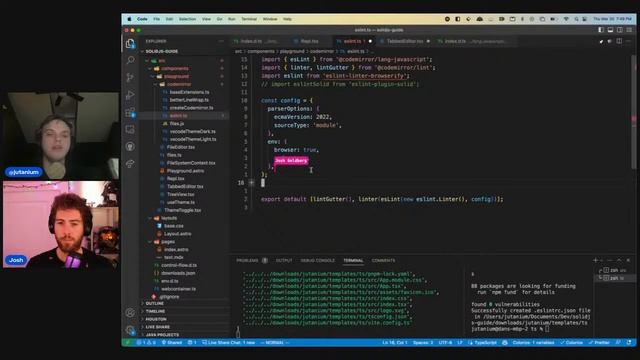Open the Terminal menu

click(x=249, y=19)
